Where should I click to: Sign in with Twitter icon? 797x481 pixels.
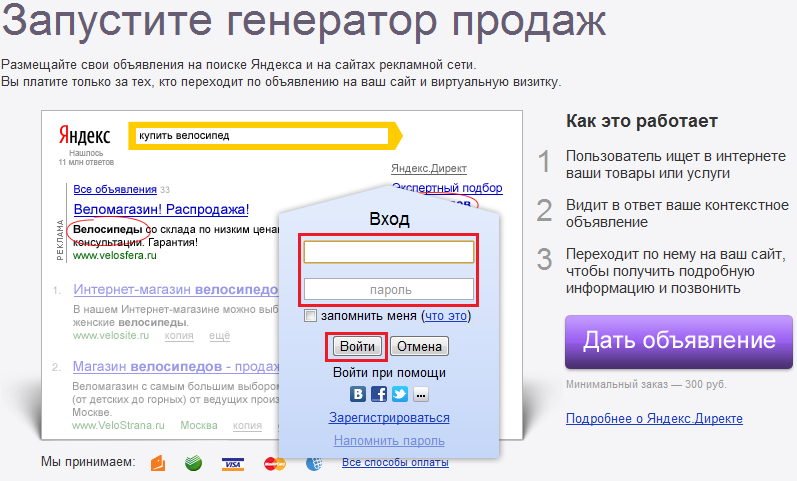400,394
